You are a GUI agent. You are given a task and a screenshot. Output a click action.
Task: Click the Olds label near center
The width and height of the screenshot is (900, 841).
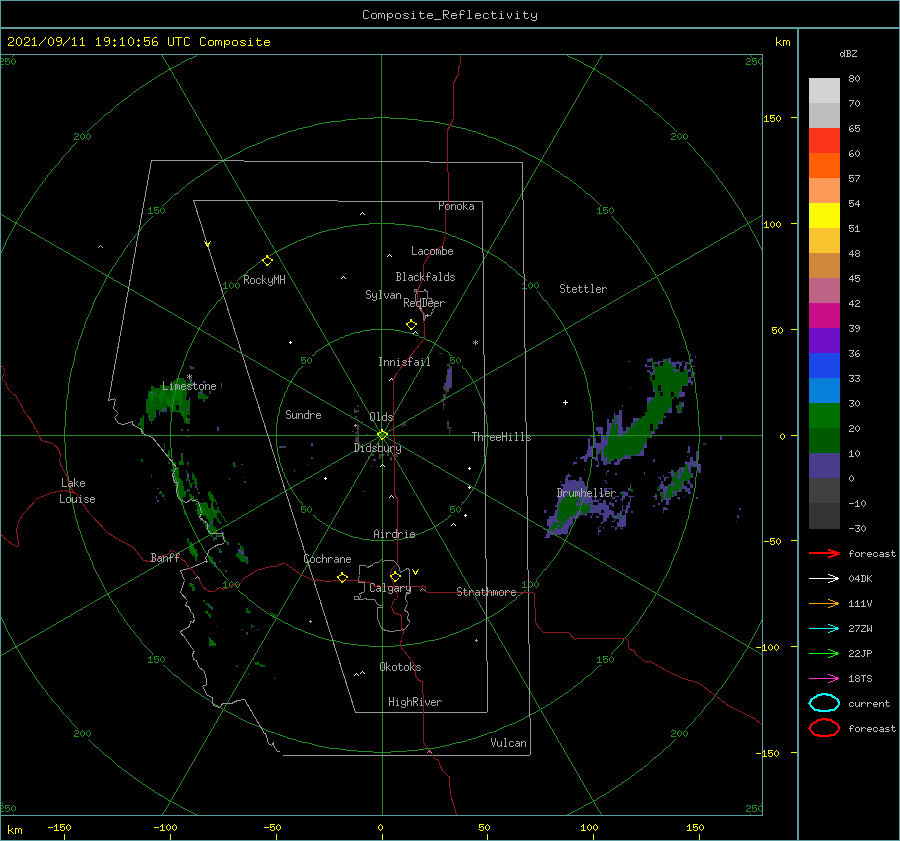coord(381,417)
